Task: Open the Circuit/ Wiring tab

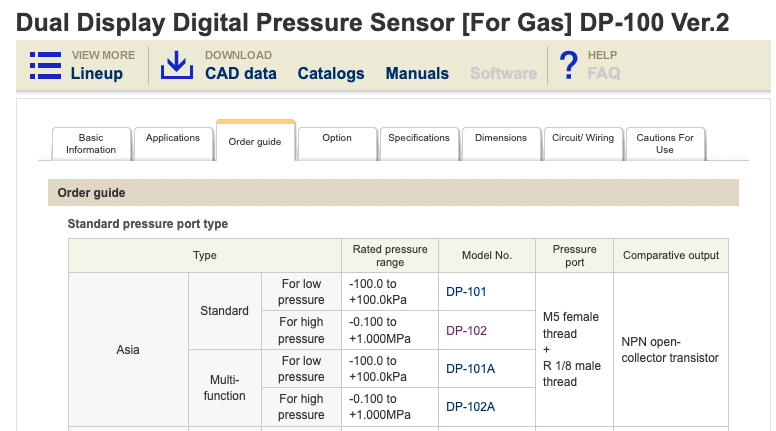Action: [x=583, y=138]
